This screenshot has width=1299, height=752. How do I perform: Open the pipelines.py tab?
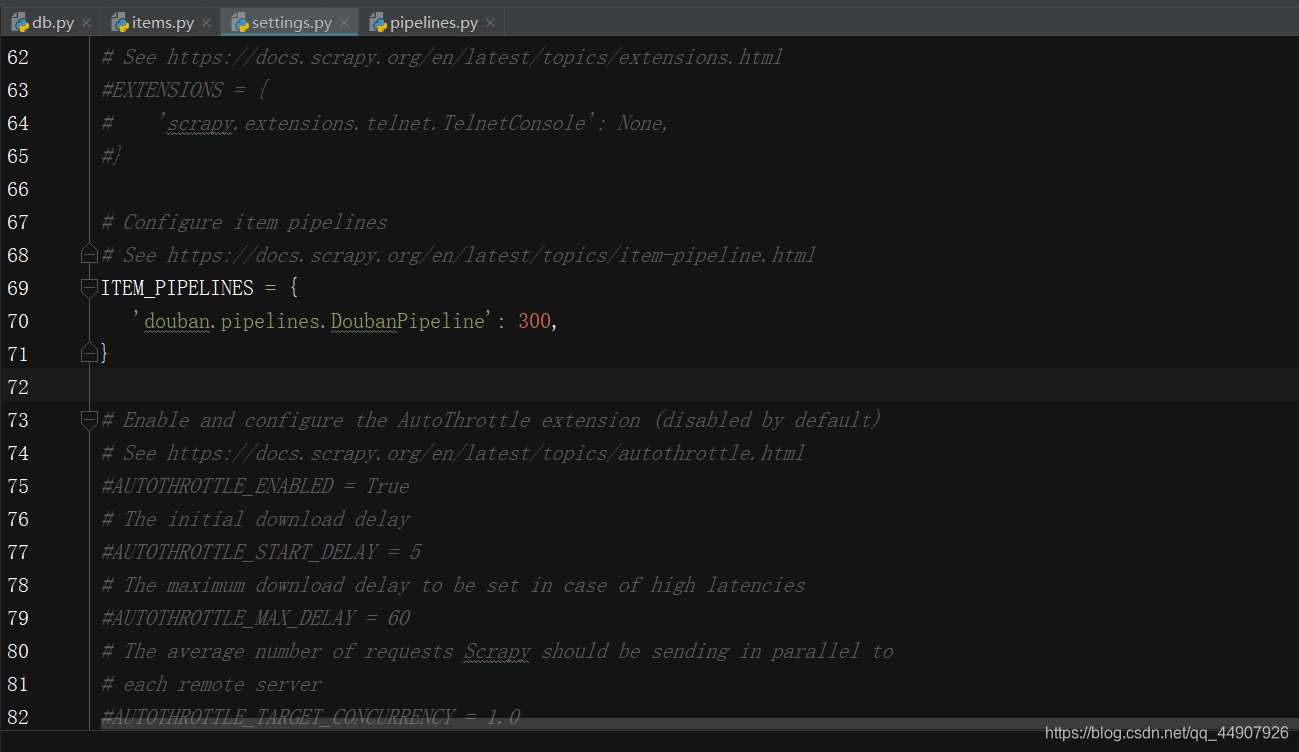pos(433,22)
